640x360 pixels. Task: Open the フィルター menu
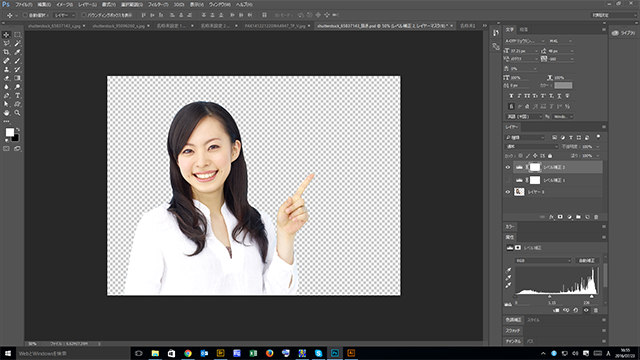[158, 4]
